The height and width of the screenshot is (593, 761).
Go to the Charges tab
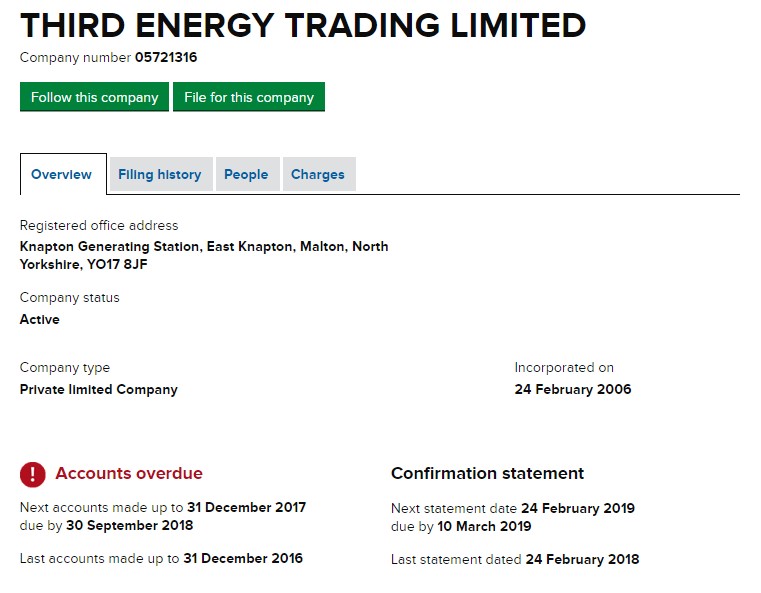tap(318, 174)
